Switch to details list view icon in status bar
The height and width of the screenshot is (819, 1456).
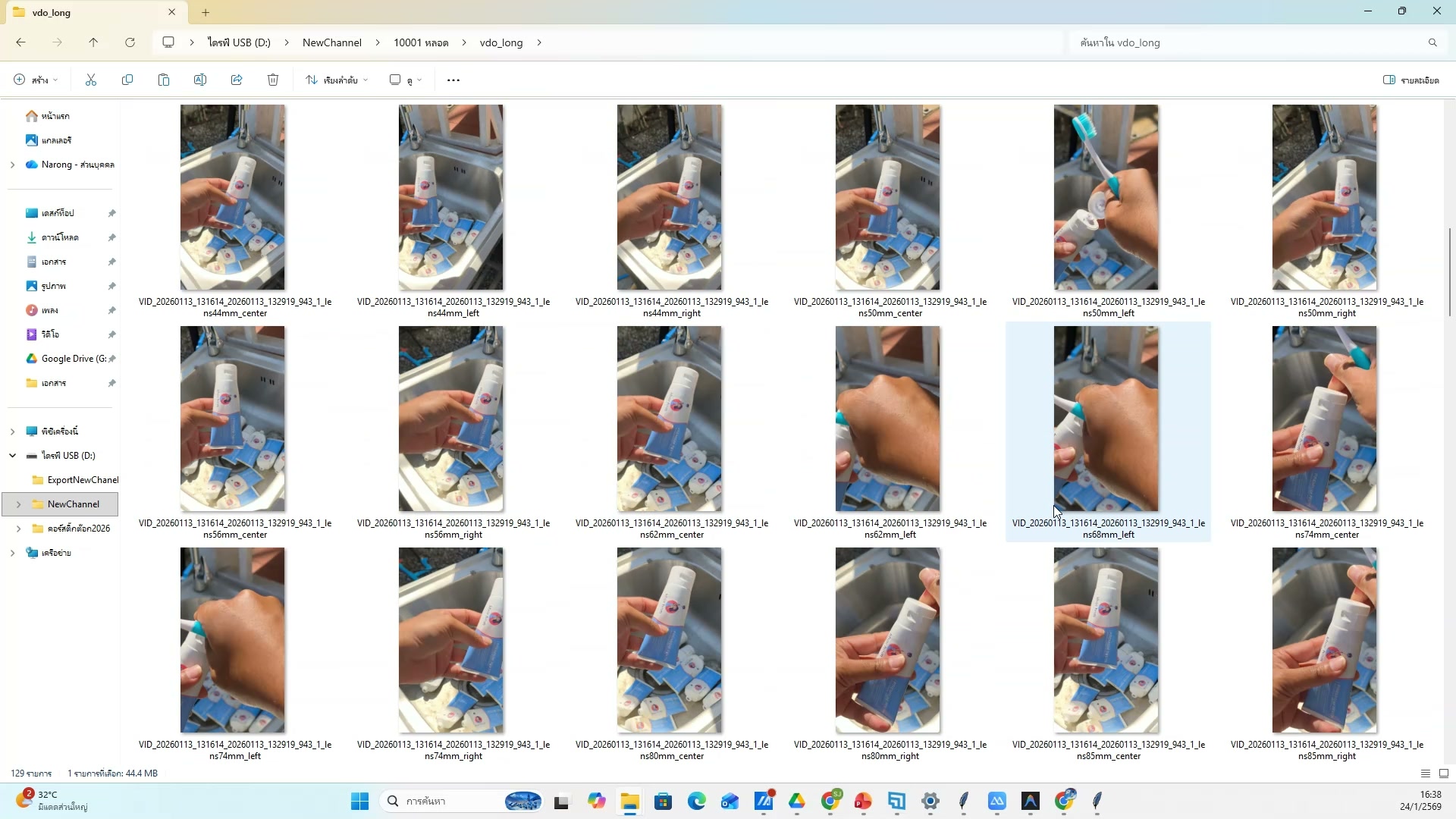[x=1426, y=773]
